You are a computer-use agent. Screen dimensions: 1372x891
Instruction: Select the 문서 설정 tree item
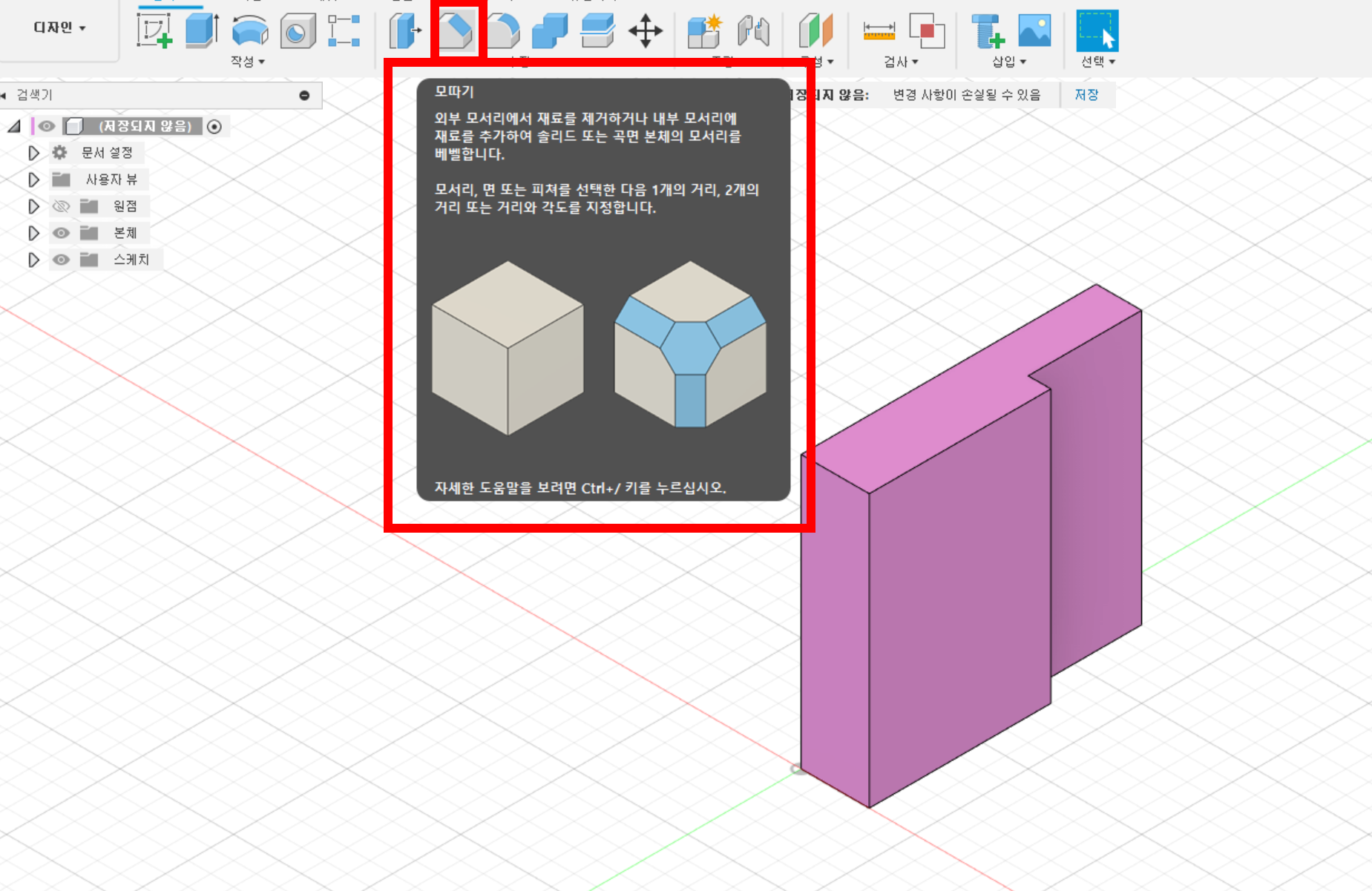coord(107,153)
